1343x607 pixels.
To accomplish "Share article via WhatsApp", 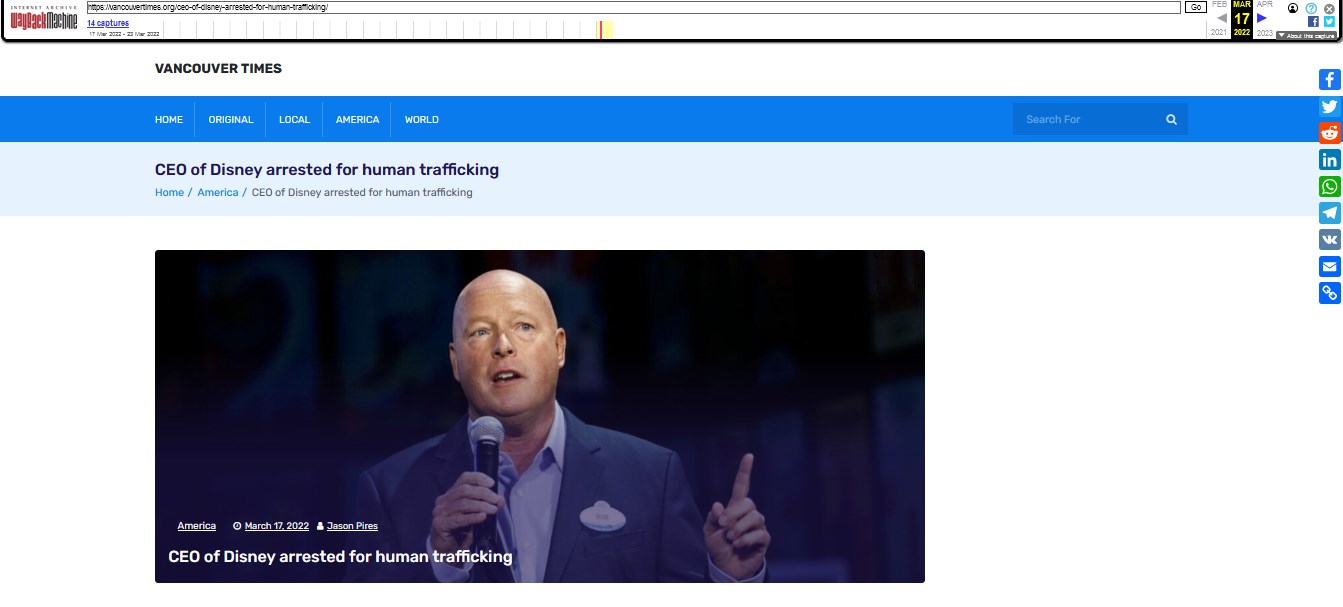I will [1329, 187].
